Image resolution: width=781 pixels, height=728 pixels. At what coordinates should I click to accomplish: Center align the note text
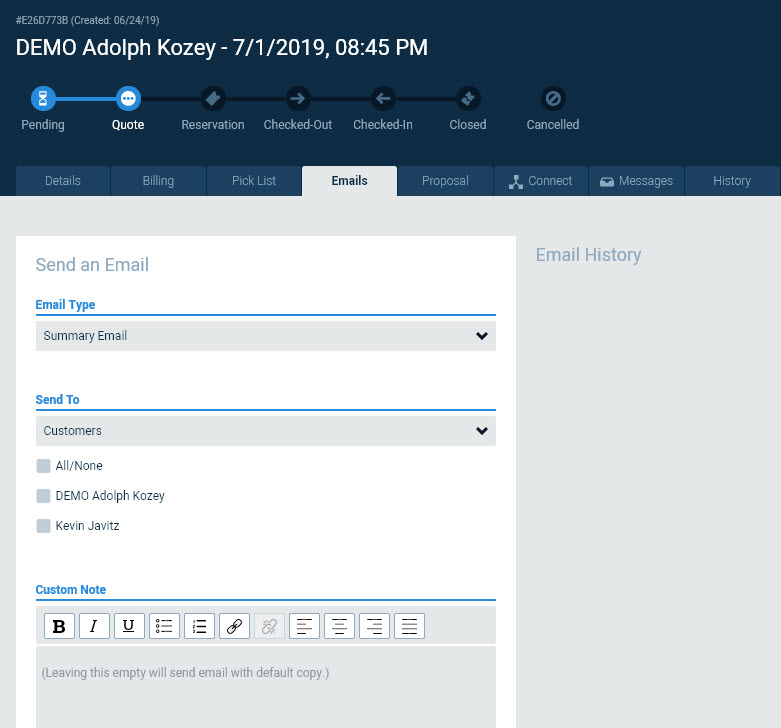(339, 626)
